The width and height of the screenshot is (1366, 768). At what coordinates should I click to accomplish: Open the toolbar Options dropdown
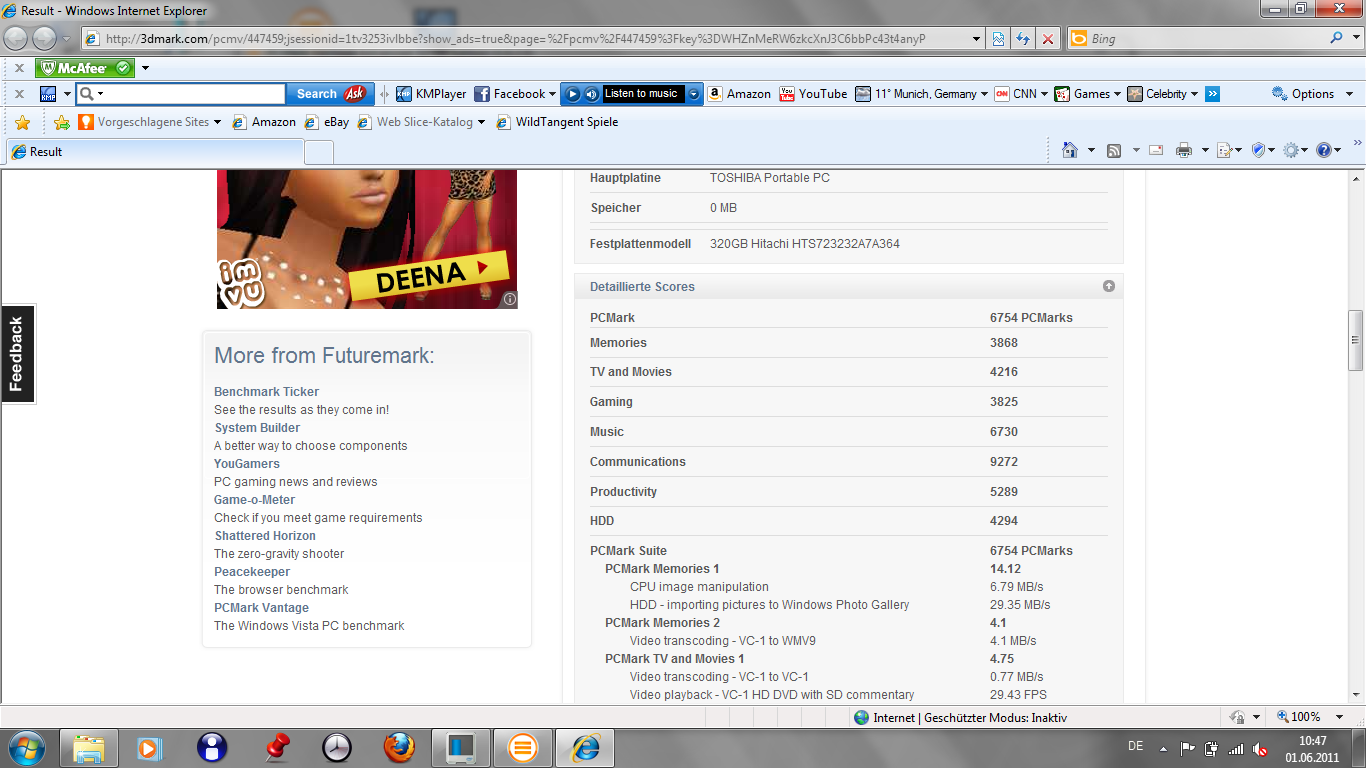coord(1348,94)
